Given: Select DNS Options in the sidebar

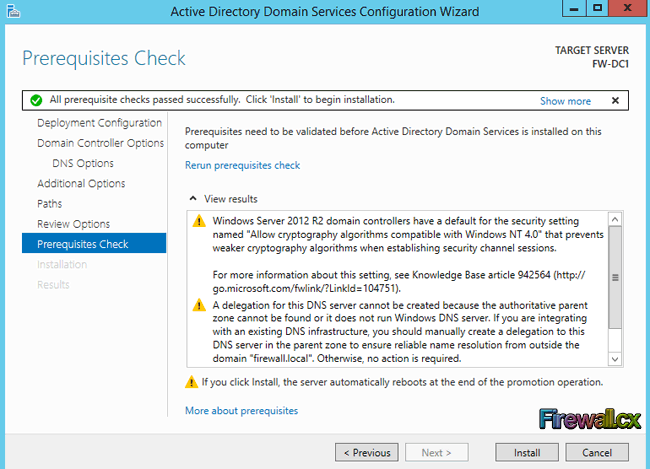Looking at the screenshot, I should (83, 163).
